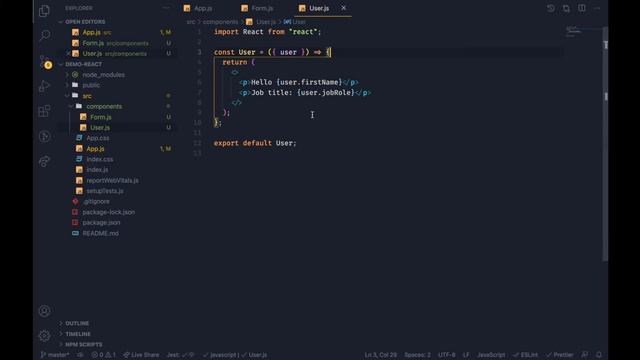
Task: Open User.js under components folder
Action: point(100,128)
